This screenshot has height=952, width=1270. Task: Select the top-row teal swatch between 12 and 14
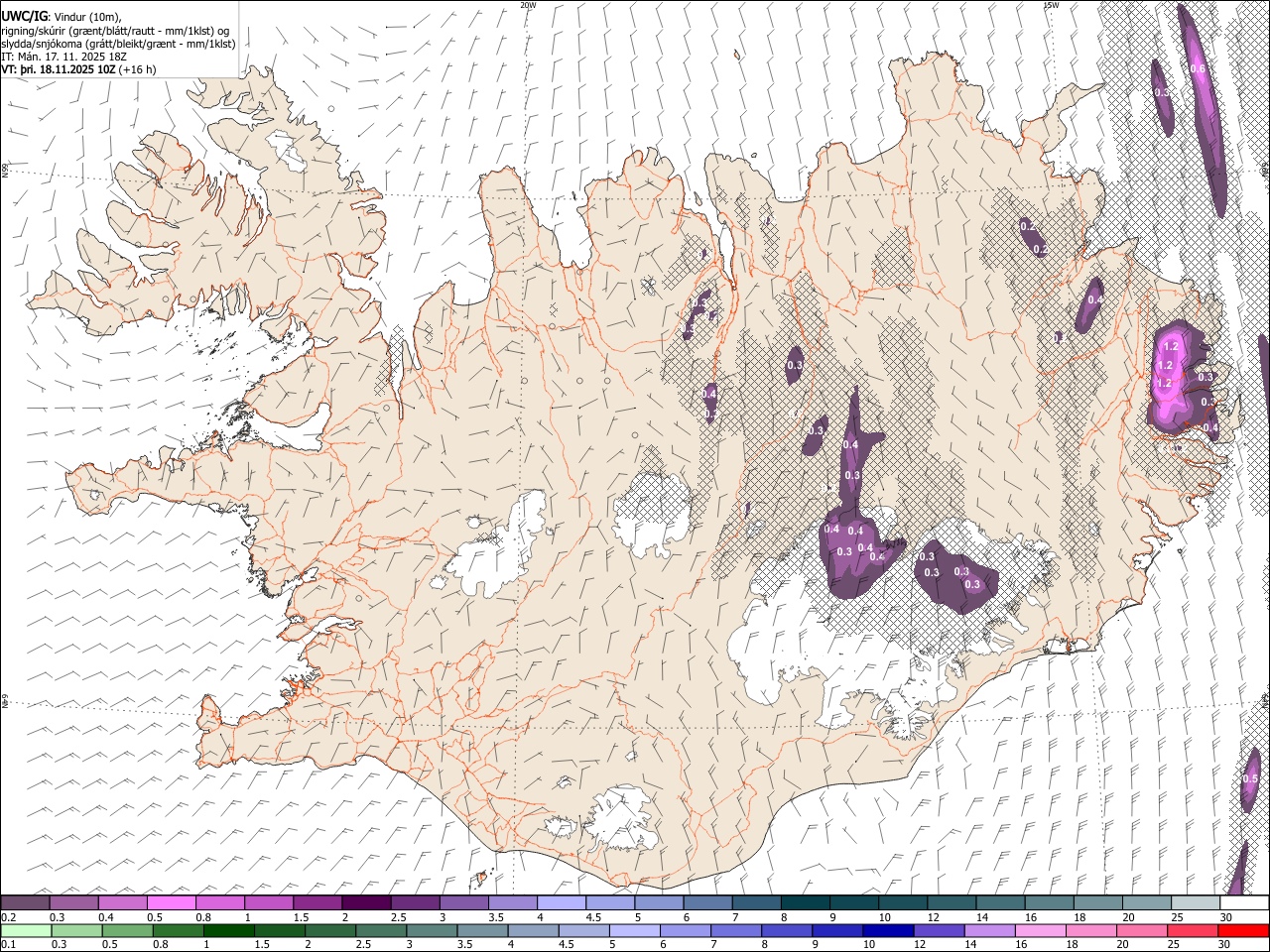click(x=952, y=902)
